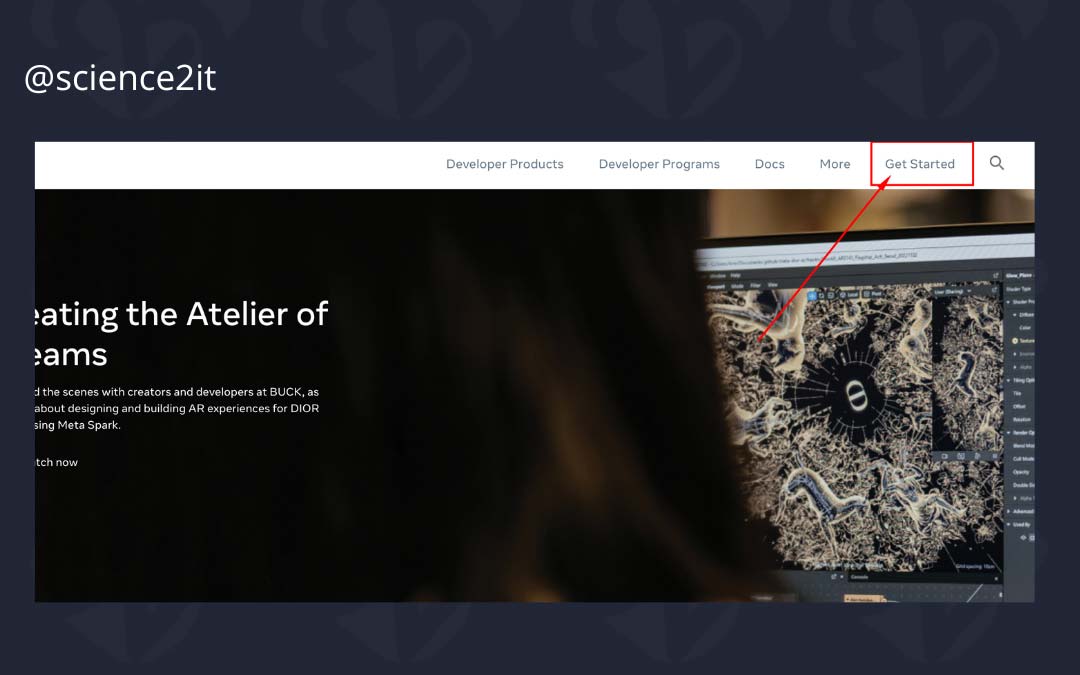Click the Atelier of Dreams headline
This screenshot has height=675, width=1080.
[x=182, y=334]
